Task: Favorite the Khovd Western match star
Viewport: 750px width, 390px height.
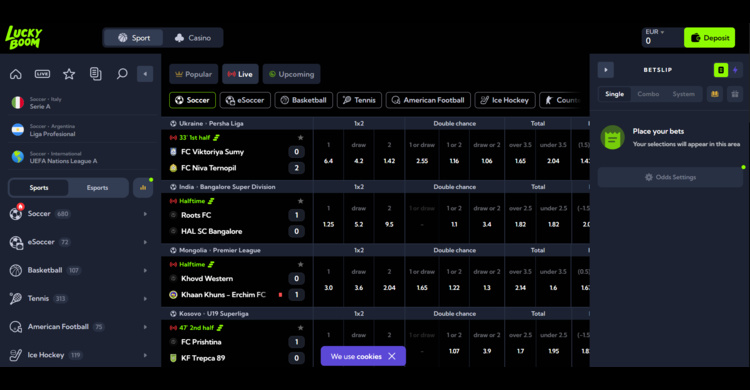Action: point(300,265)
